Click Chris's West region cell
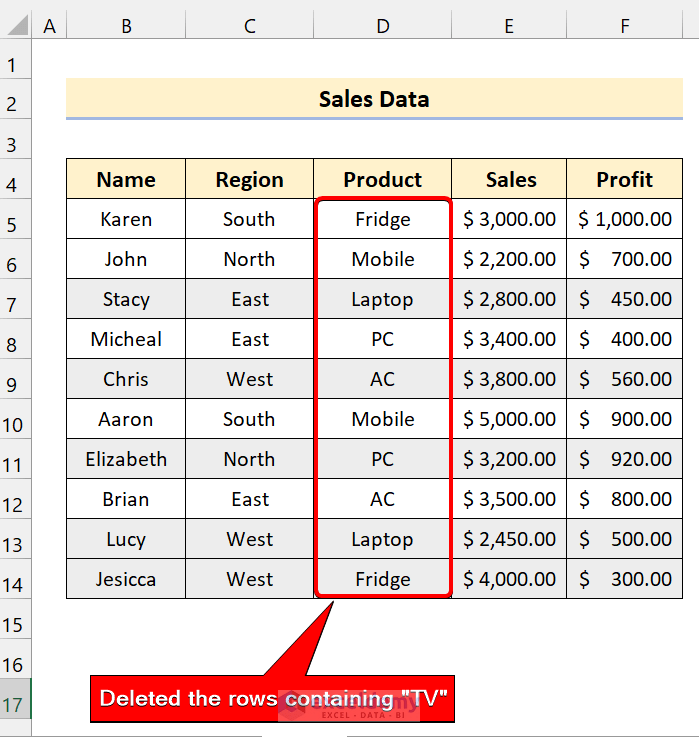The height and width of the screenshot is (737, 699). (x=250, y=378)
